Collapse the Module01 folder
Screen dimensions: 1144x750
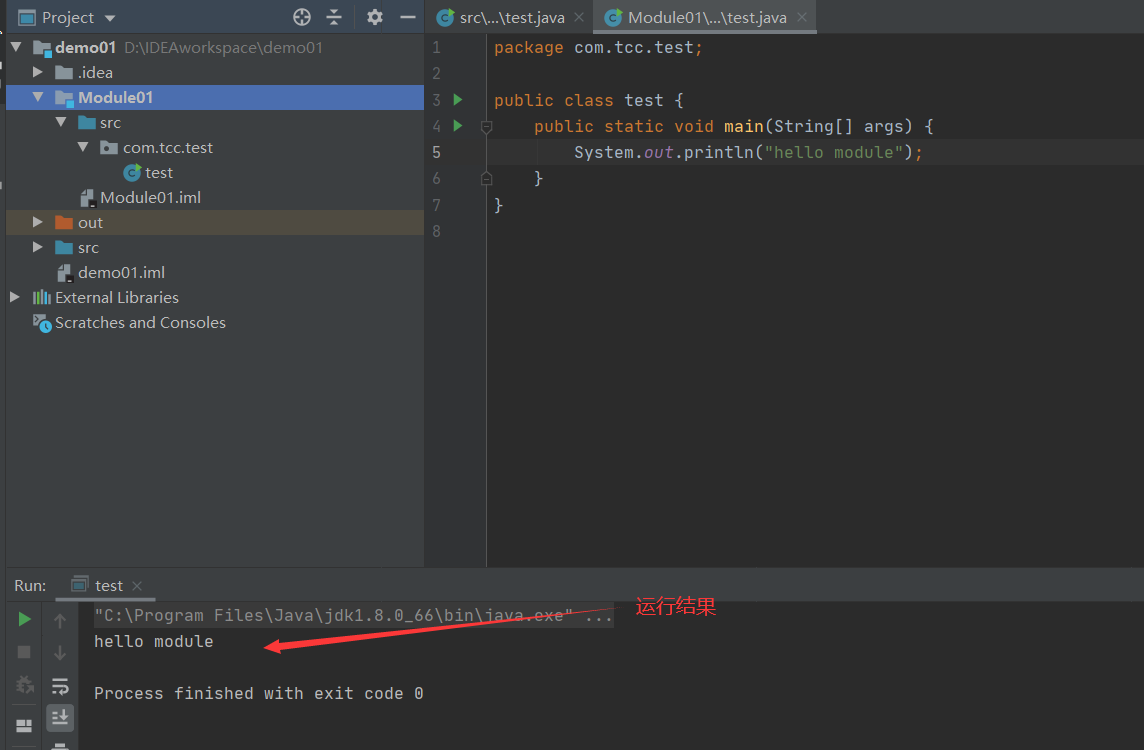(x=38, y=97)
